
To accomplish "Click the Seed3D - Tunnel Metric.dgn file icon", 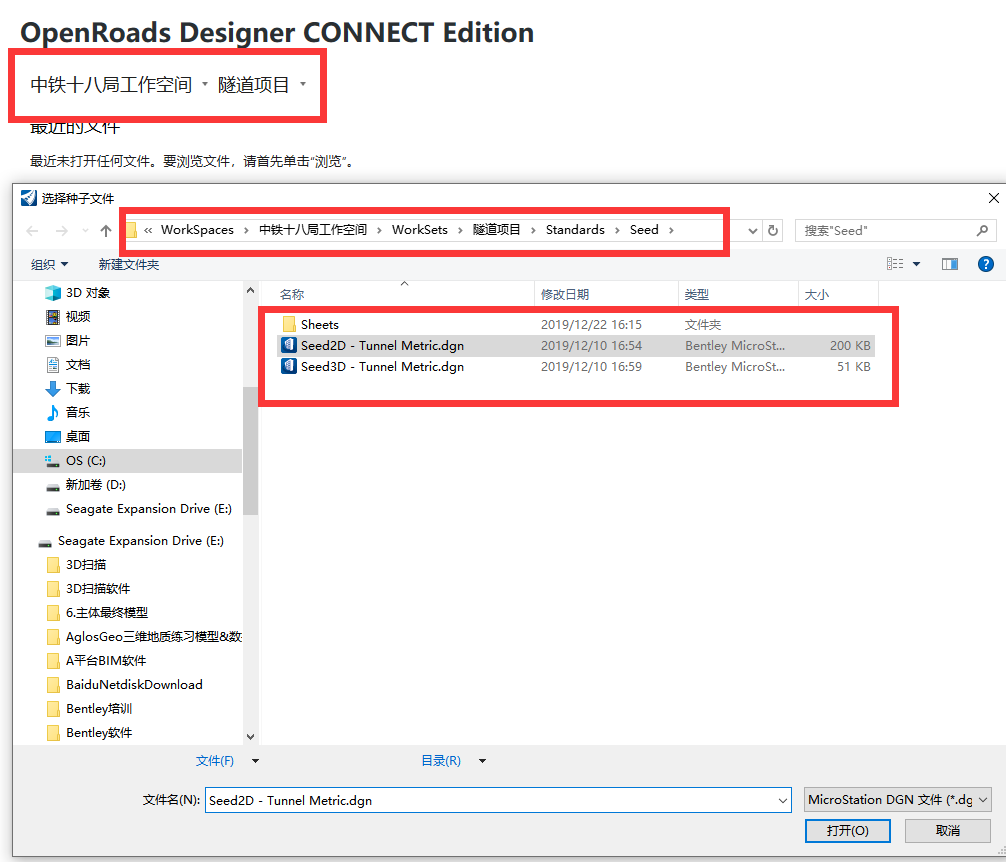I will tap(290, 367).
